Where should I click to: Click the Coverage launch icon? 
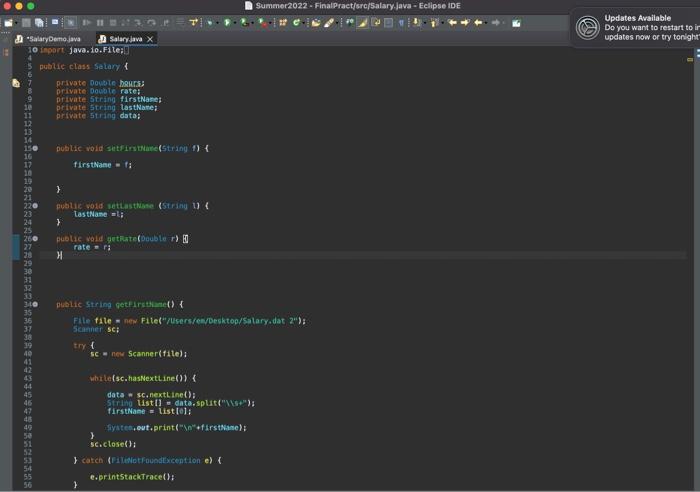[244, 22]
